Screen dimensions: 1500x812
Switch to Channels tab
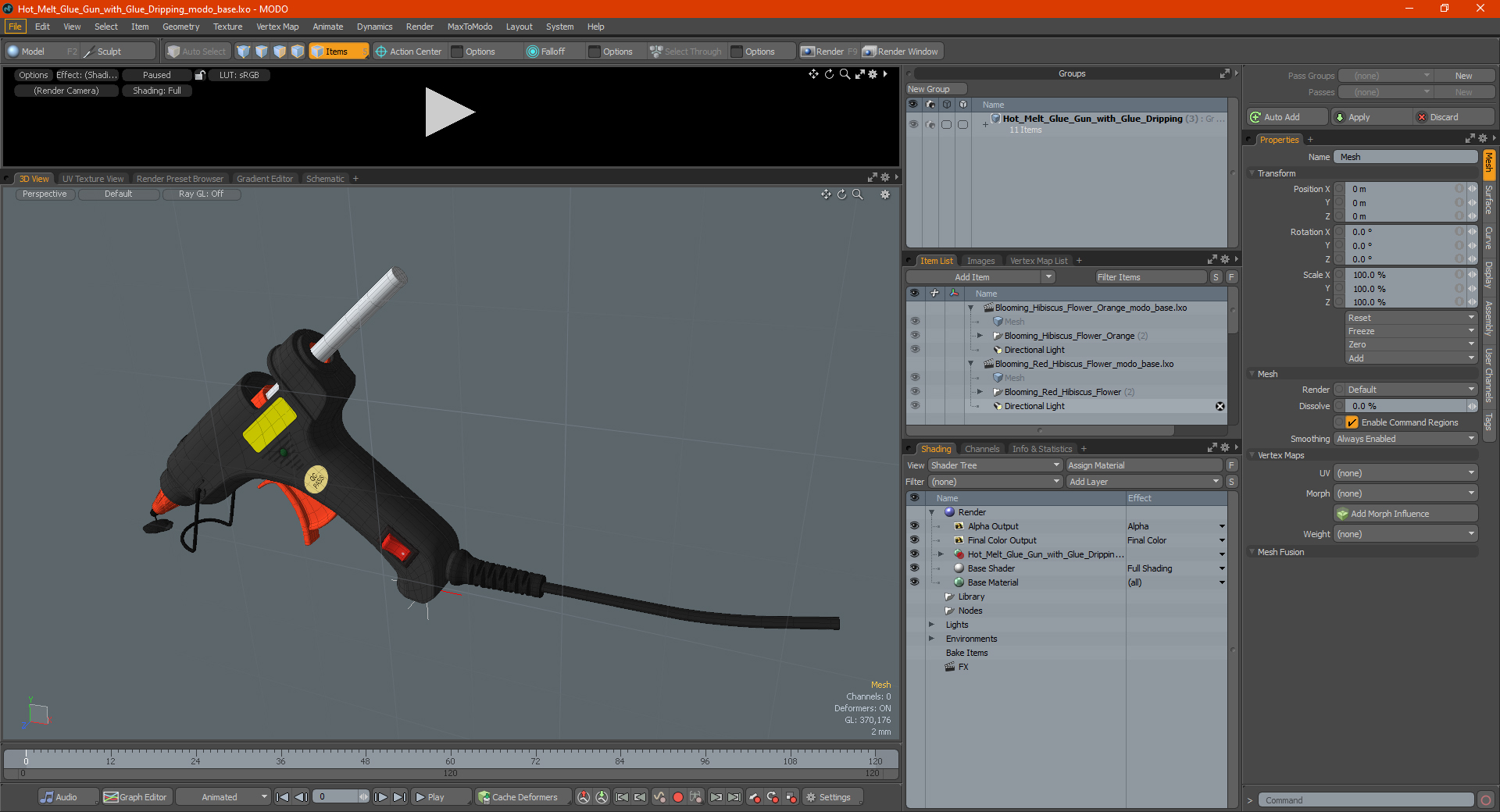[982, 449]
